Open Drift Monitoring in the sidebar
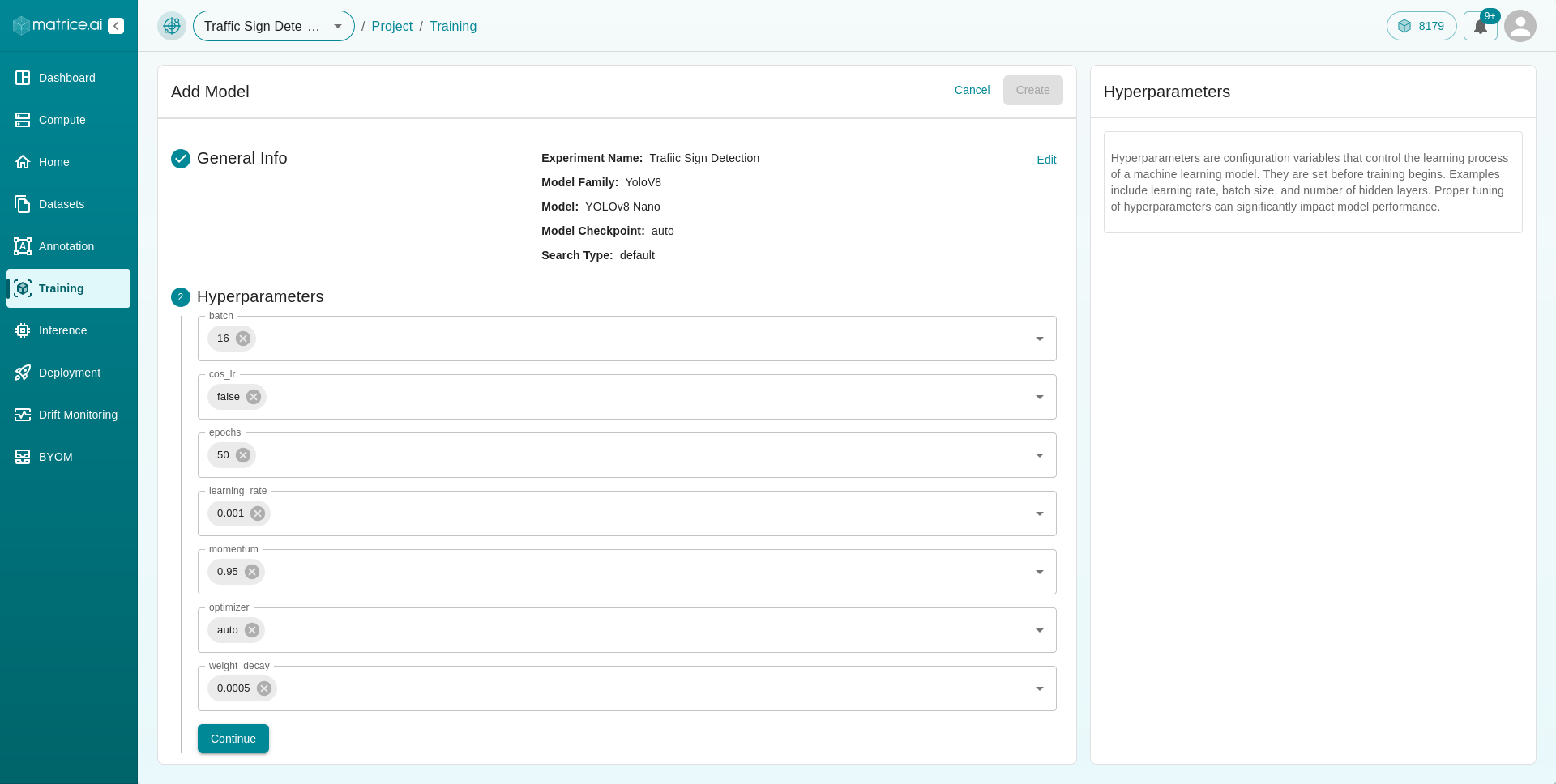This screenshot has height=784, width=1556. tap(68, 415)
